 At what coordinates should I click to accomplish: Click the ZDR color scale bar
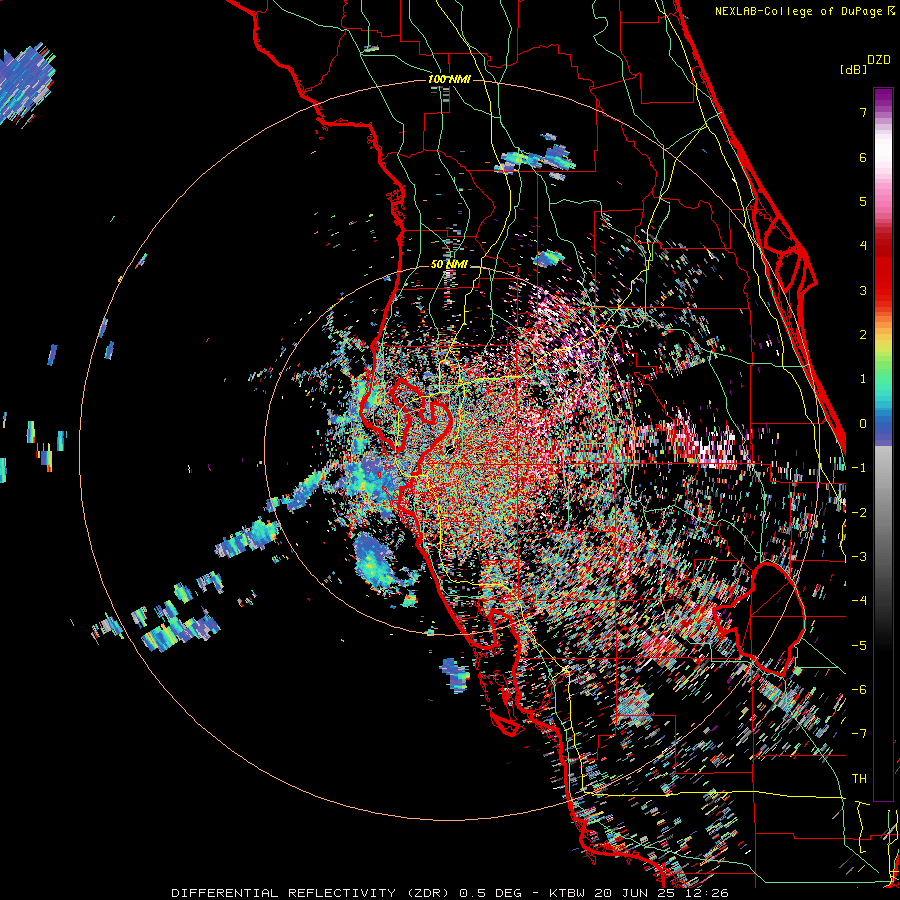tap(883, 444)
